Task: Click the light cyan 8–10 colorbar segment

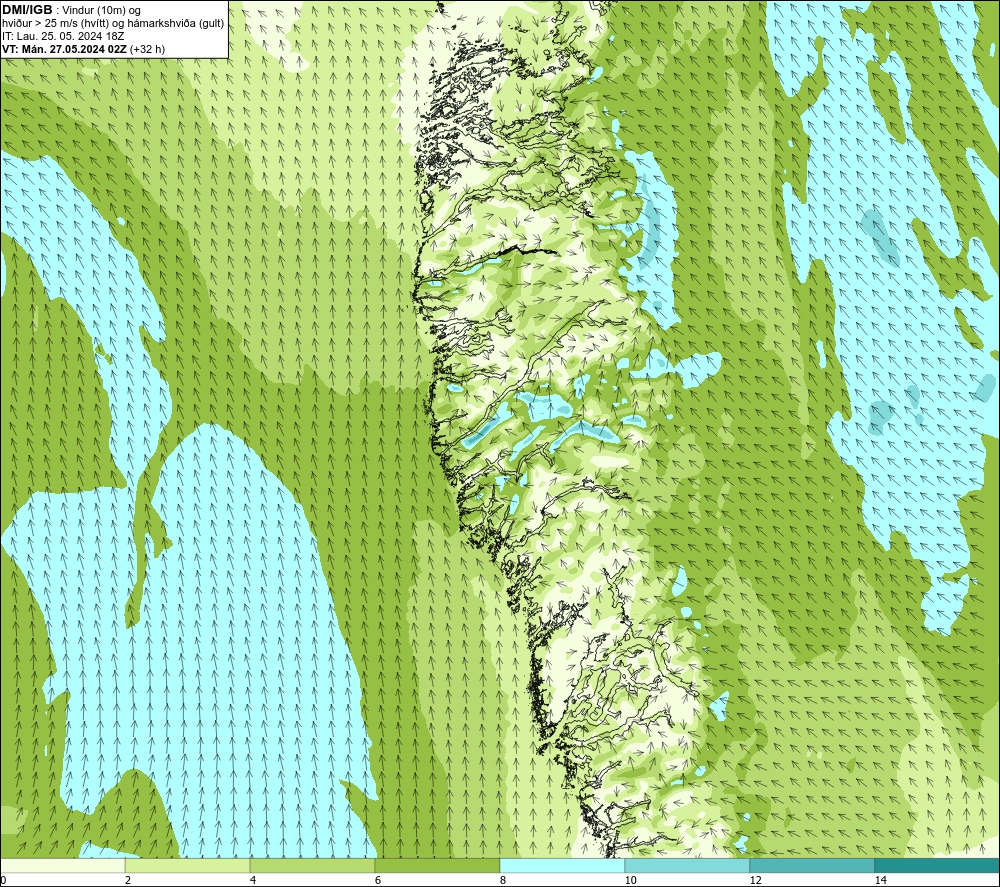Action: (562, 865)
